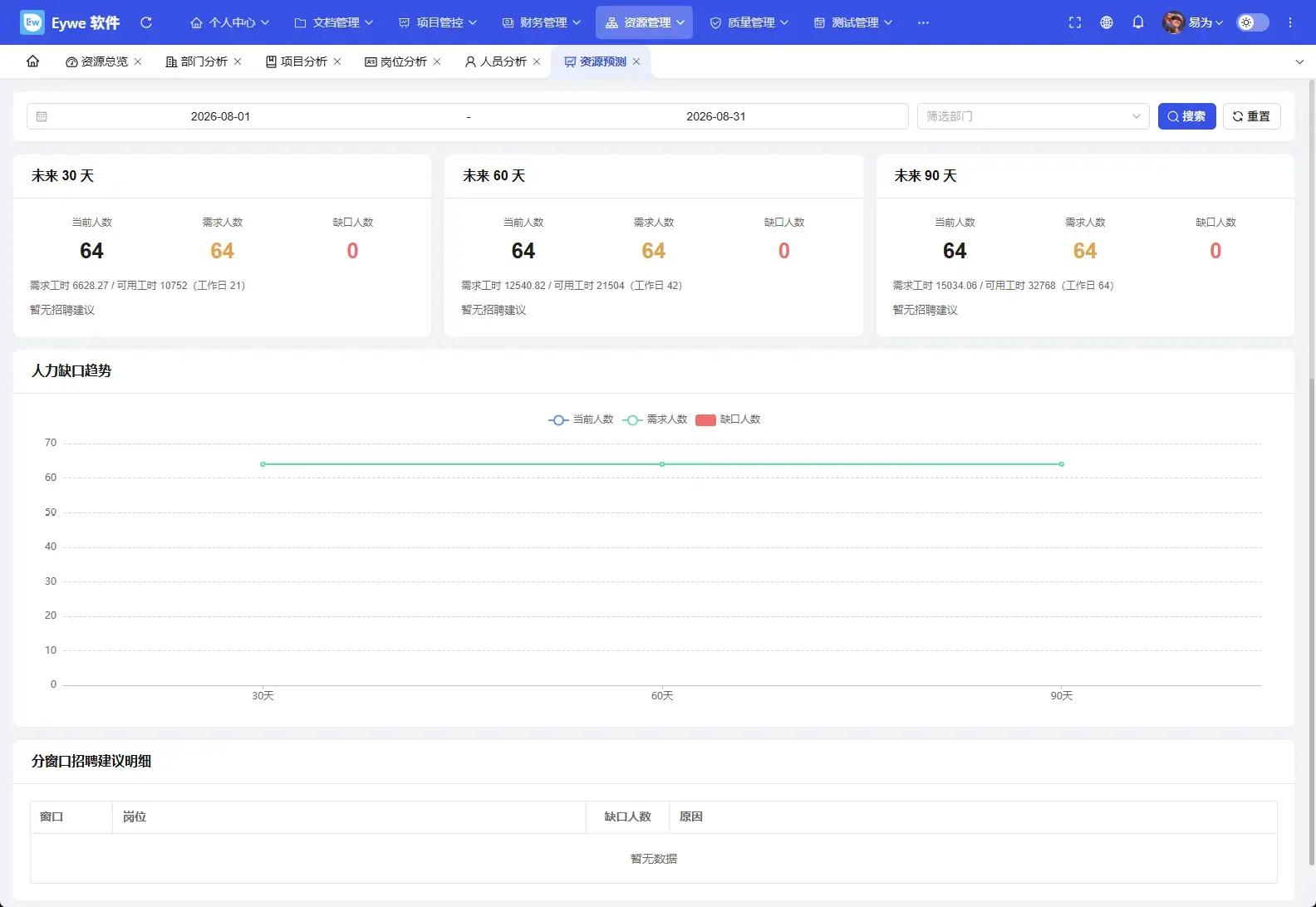Click 需求工时 6628.27 text
The height and width of the screenshot is (907, 1316).
(x=69, y=286)
